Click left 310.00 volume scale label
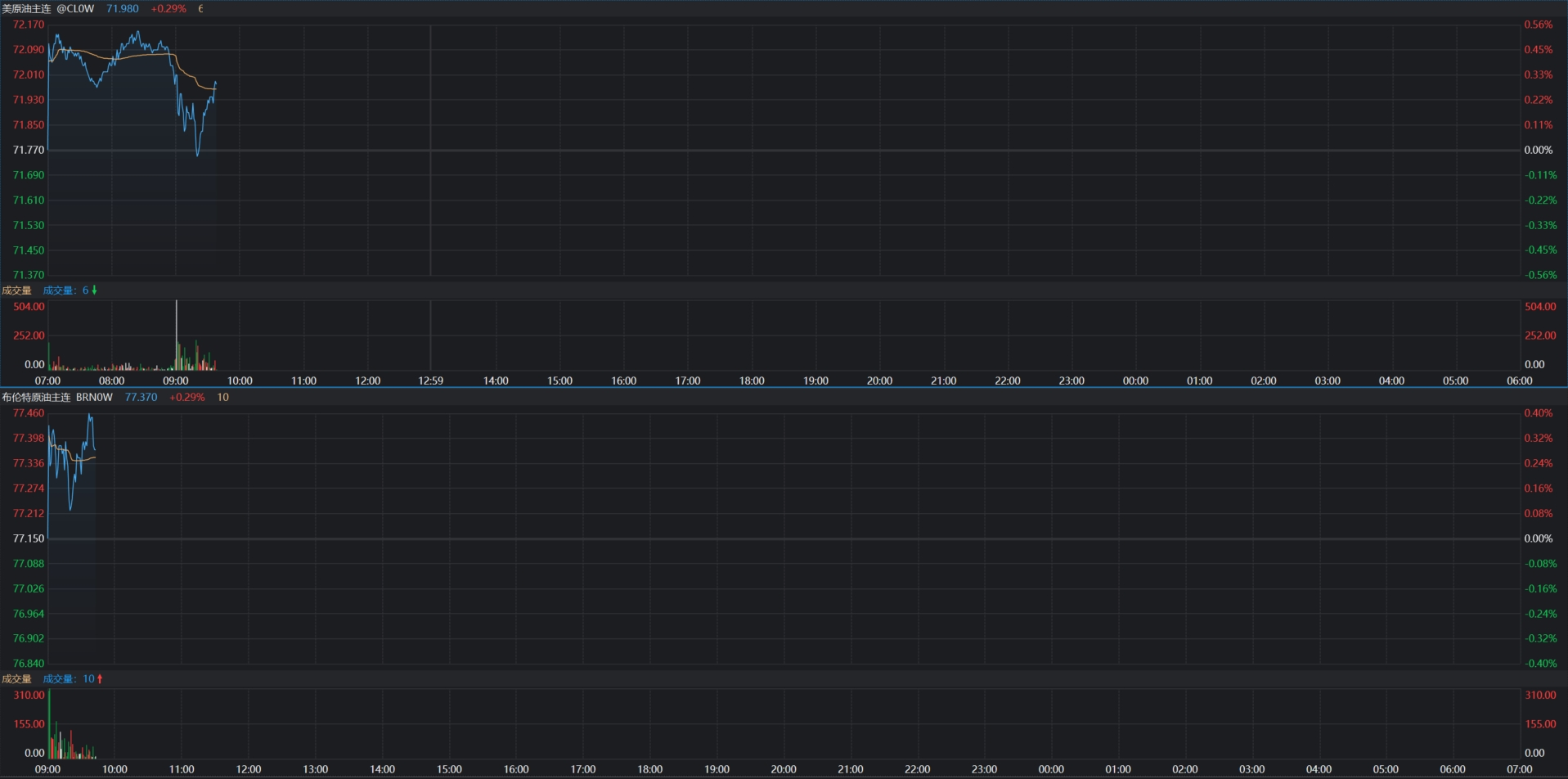Screen dimensions: 1568x779 [x=29, y=696]
